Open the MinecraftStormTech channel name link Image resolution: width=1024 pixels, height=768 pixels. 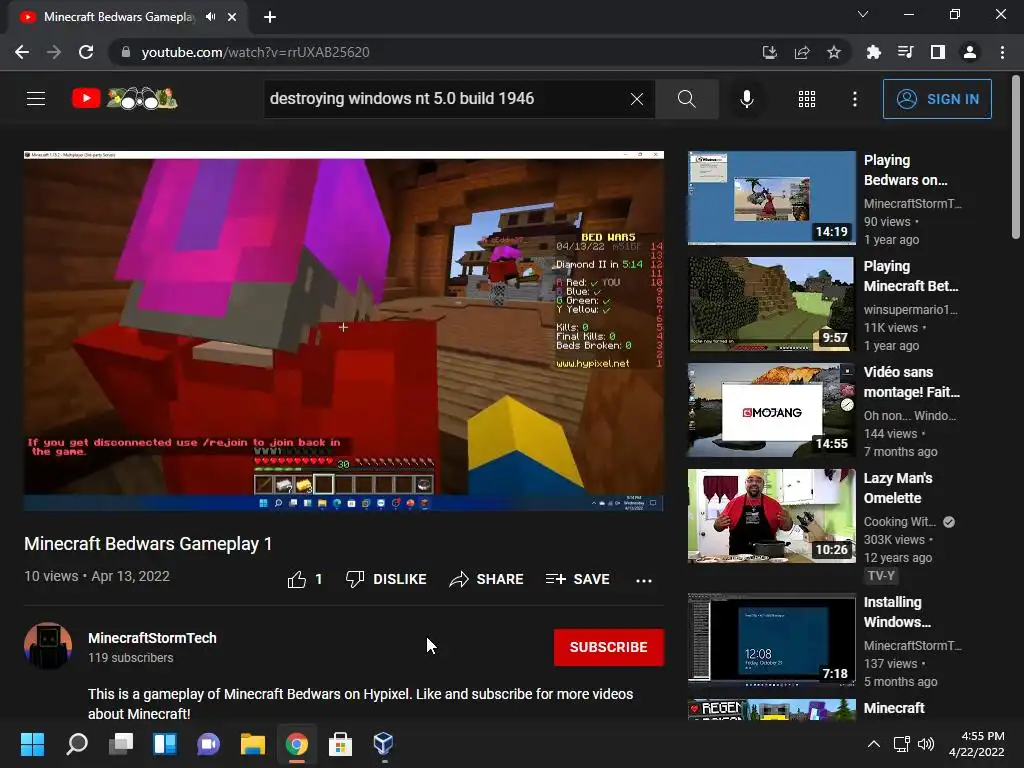[x=152, y=638]
